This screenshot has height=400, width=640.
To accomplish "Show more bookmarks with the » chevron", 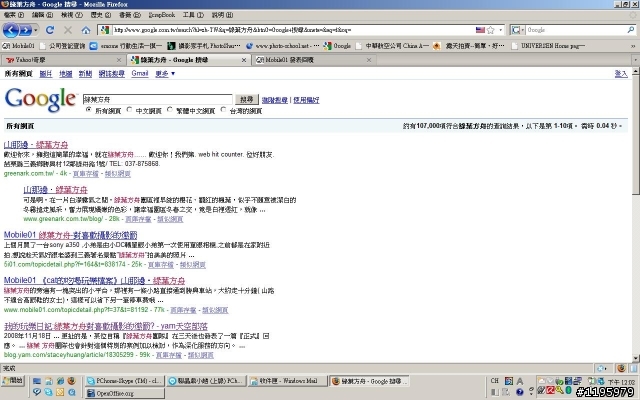I will [633, 46].
